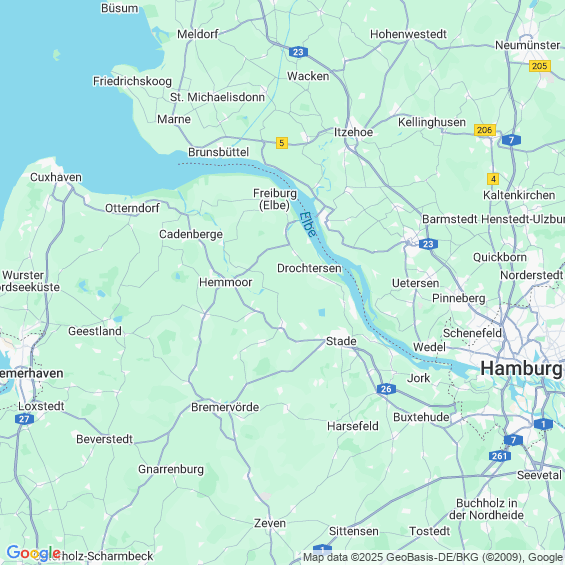
Task: Click the yellow route 4 shield above Kaltenkirchen
Action: click(x=493, y=179)
